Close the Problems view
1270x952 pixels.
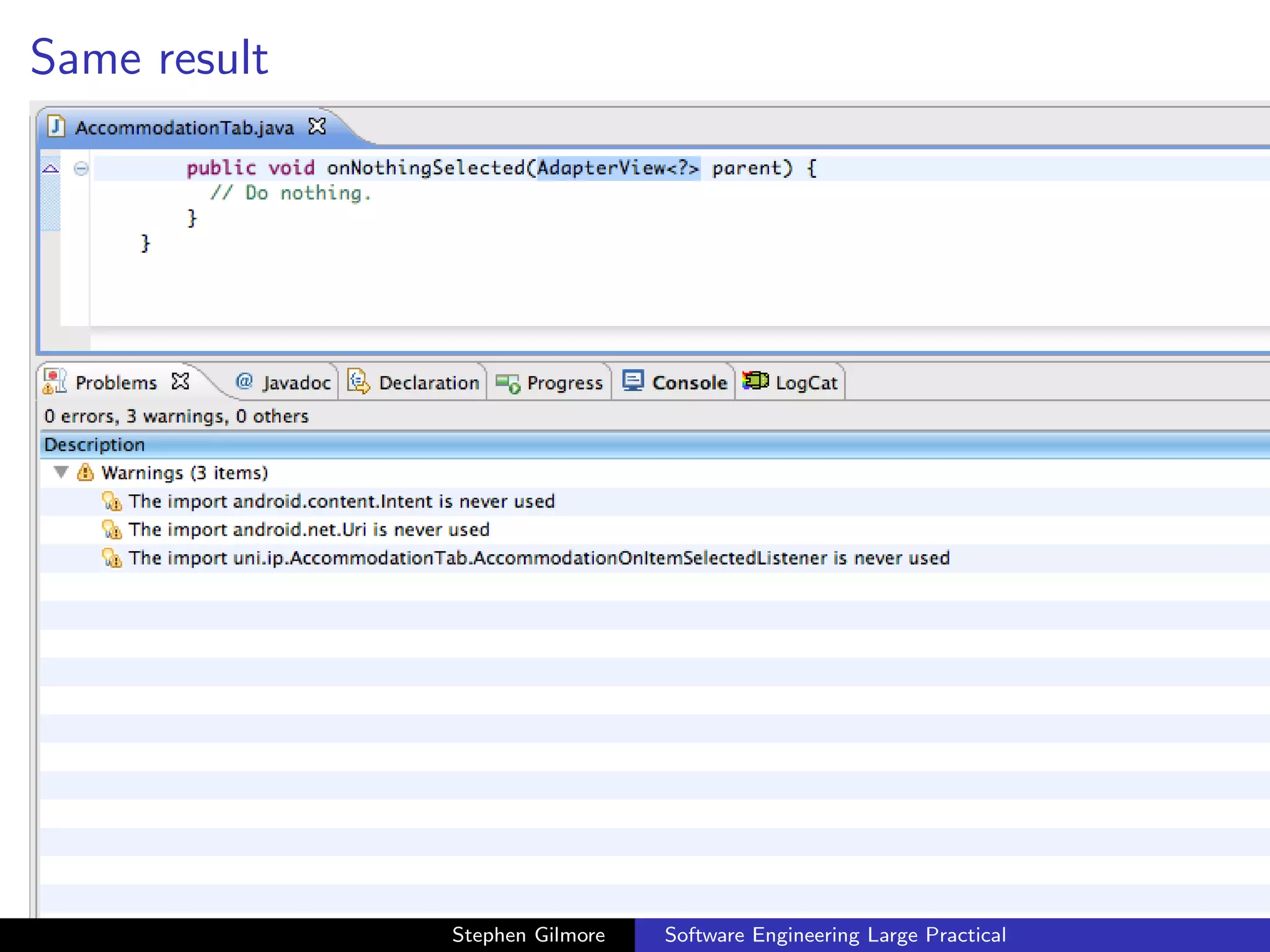point(180,381)
